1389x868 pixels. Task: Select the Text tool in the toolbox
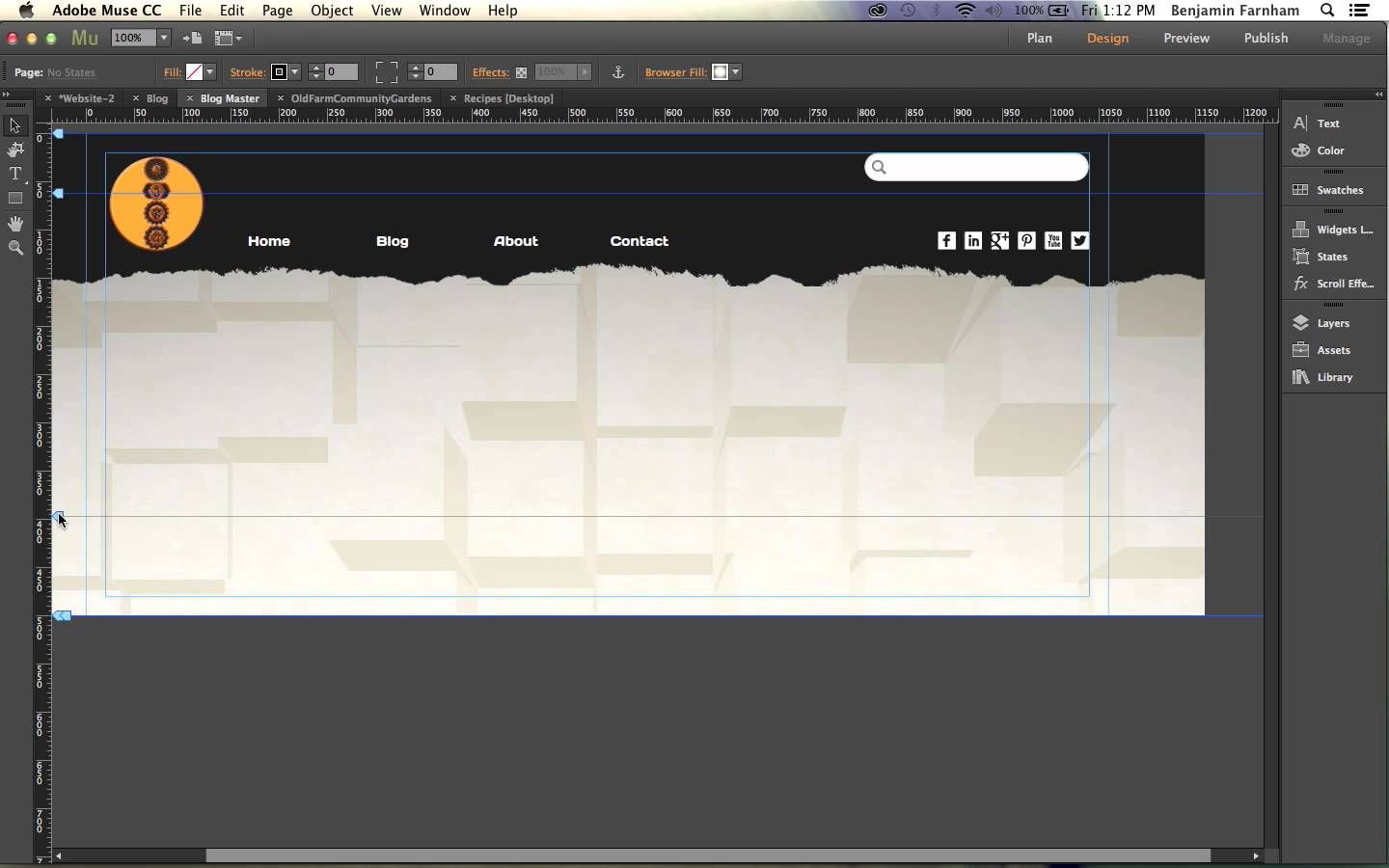click(15, 175)
